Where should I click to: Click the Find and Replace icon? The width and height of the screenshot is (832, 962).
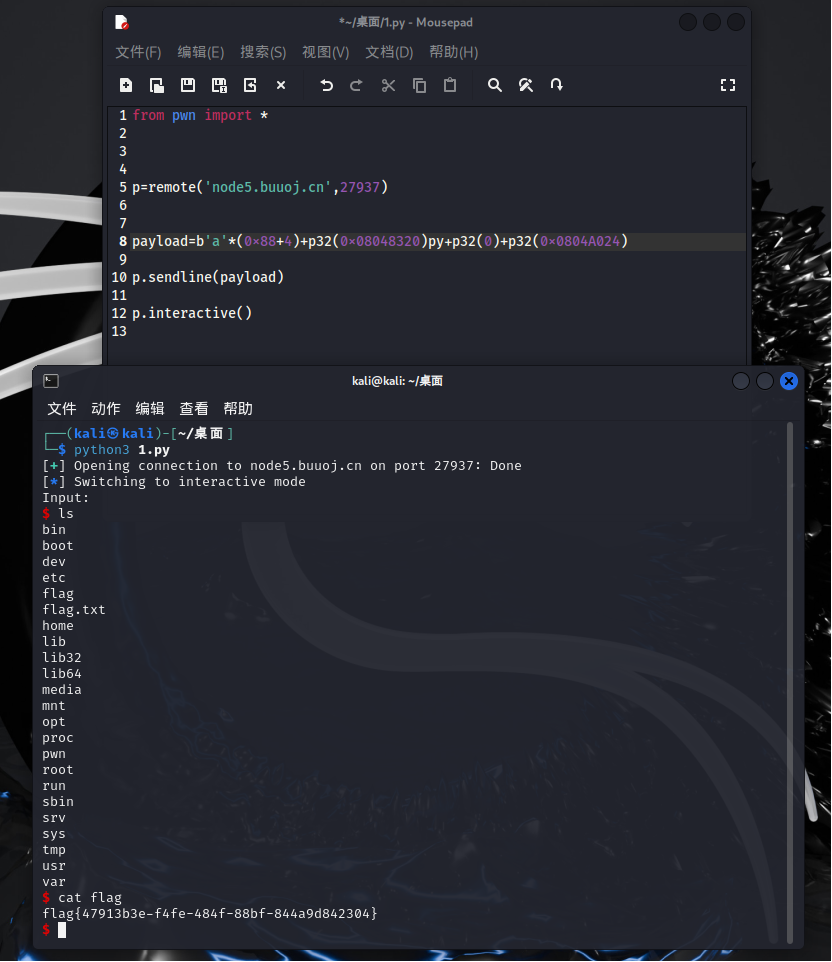(x=525, y=85)
